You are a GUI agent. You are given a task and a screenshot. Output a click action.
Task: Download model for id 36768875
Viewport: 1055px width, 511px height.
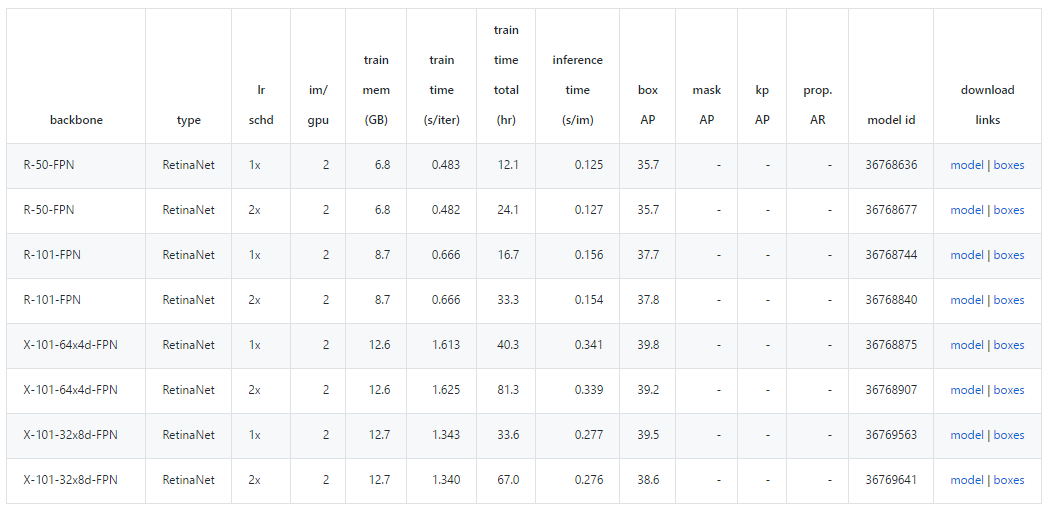967,345
